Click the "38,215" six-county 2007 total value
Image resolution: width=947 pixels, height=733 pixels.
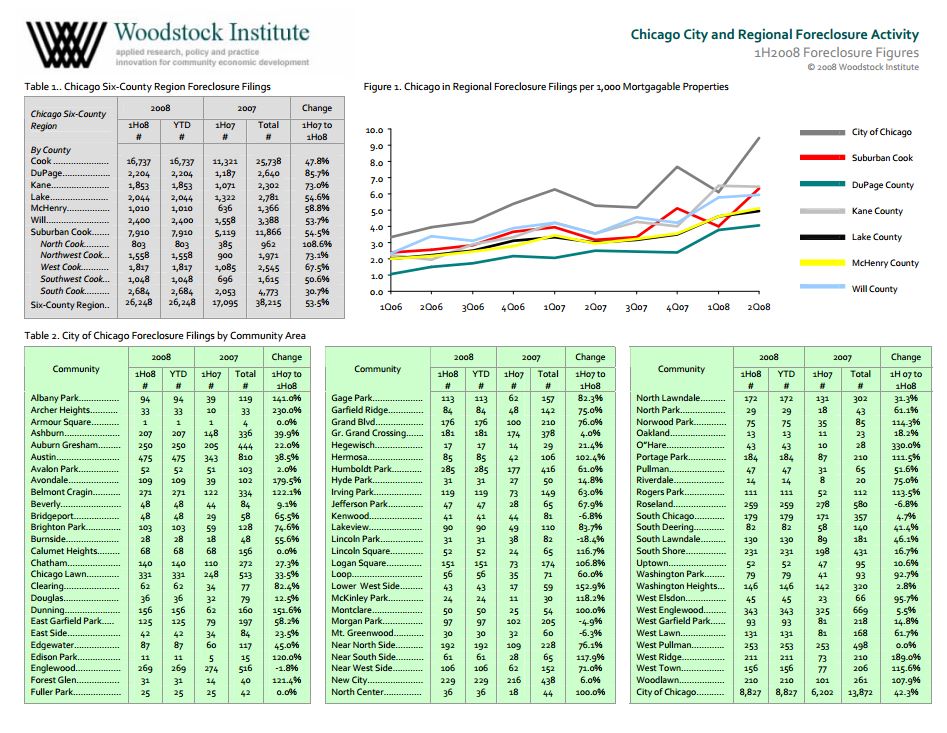coord(268,302)
